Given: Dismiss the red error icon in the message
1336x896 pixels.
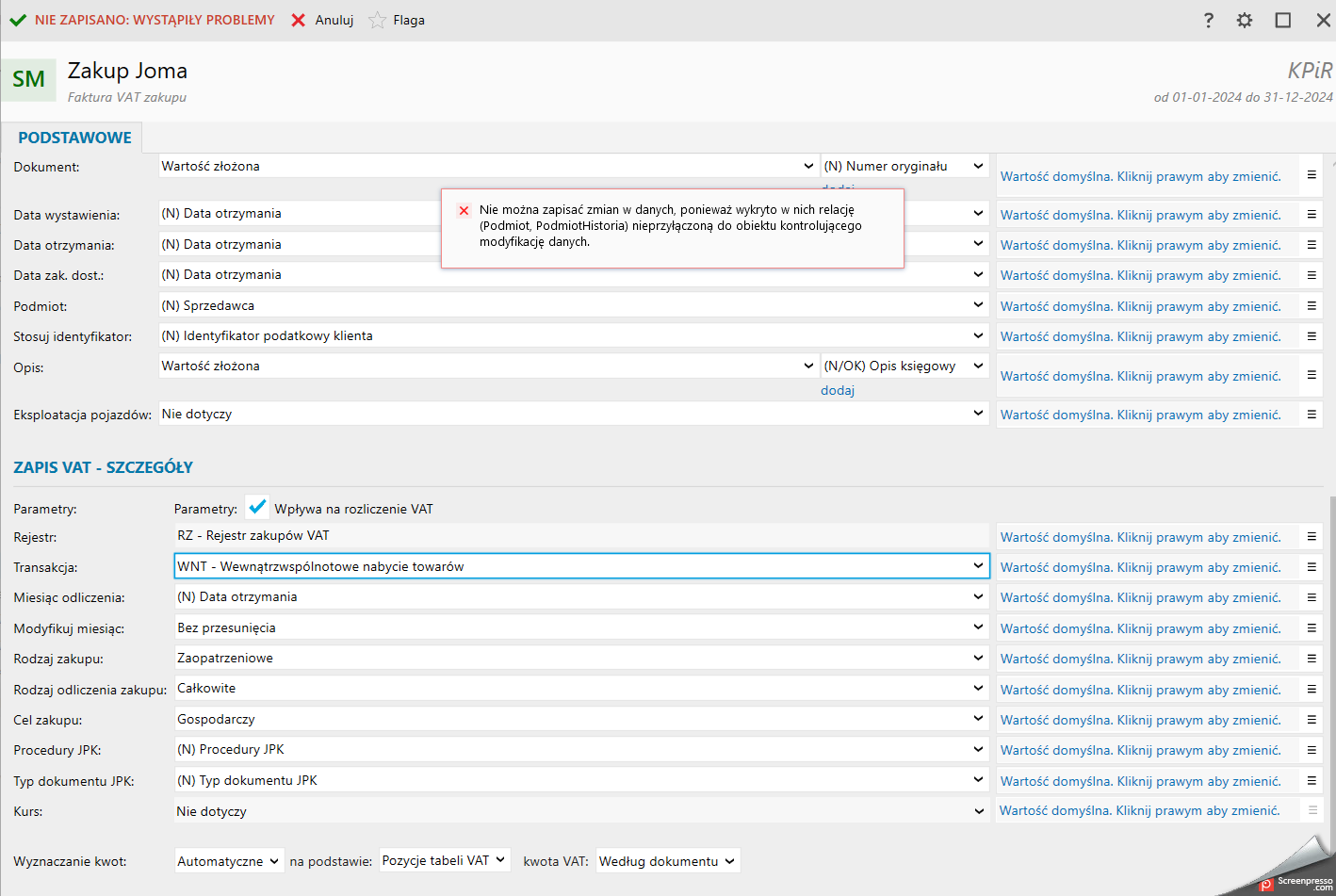Looking at the screenshot, I should pyautogui.click(x=464, y=210).
